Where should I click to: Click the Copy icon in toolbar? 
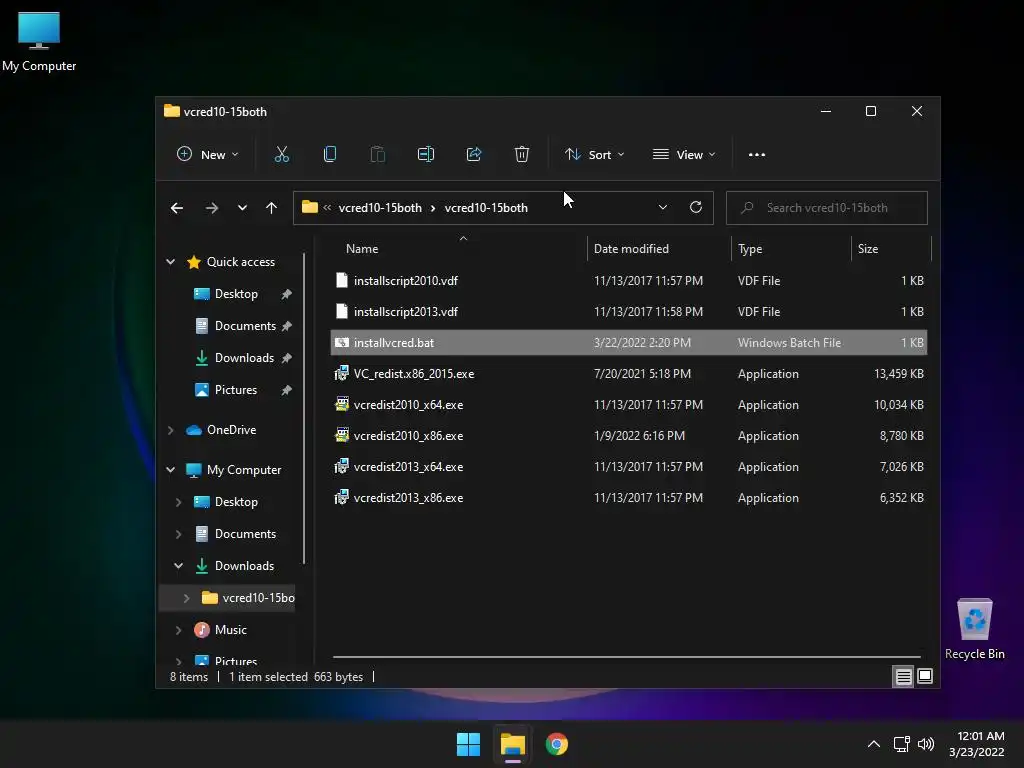coord(330,154)
